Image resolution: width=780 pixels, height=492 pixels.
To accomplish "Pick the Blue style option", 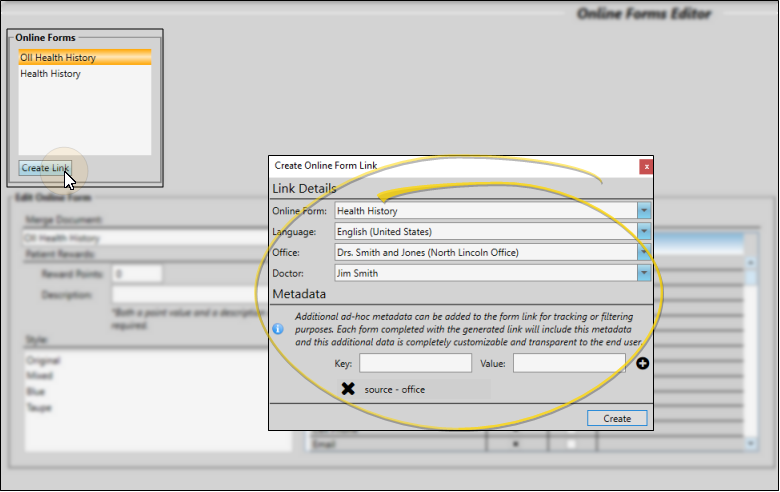I will click(x=37, y=391).
